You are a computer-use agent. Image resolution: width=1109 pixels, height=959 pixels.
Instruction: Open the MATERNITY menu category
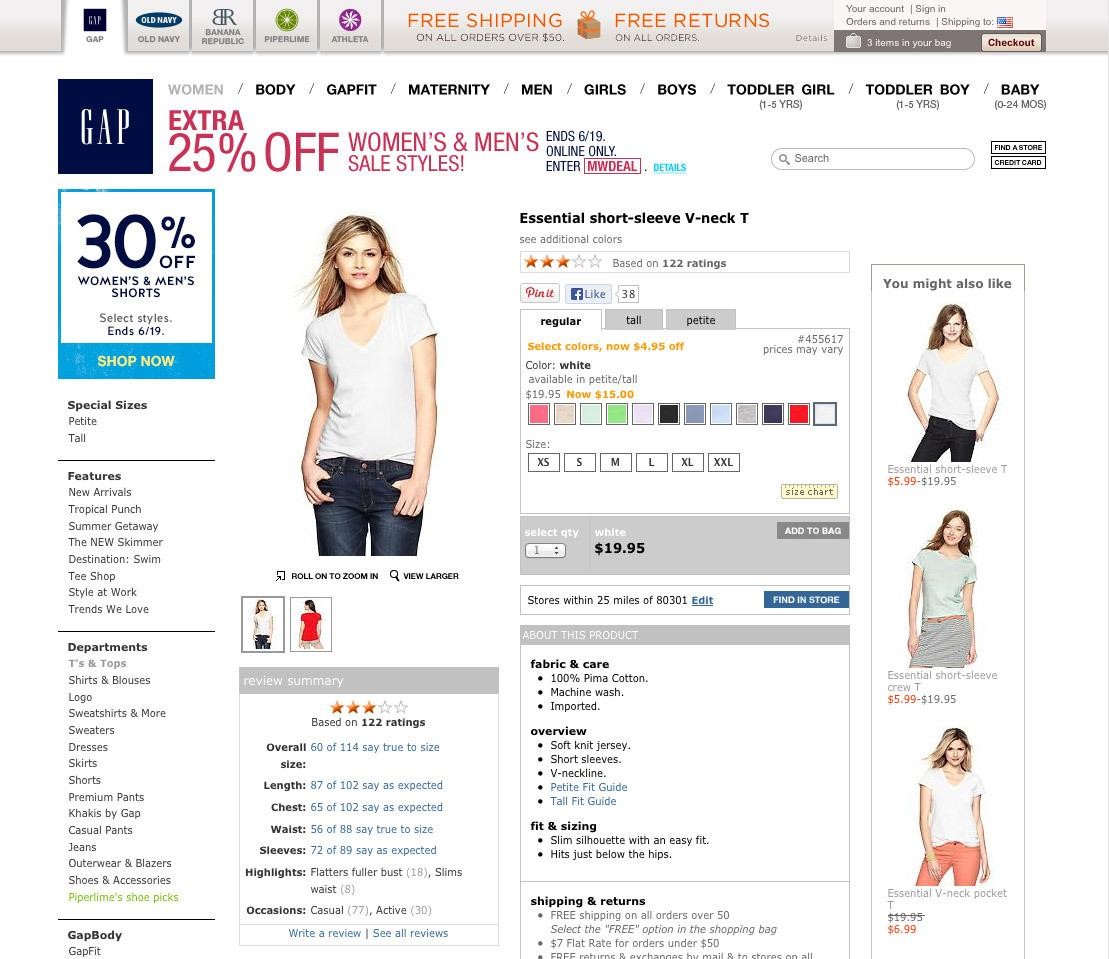pos(448,90)
